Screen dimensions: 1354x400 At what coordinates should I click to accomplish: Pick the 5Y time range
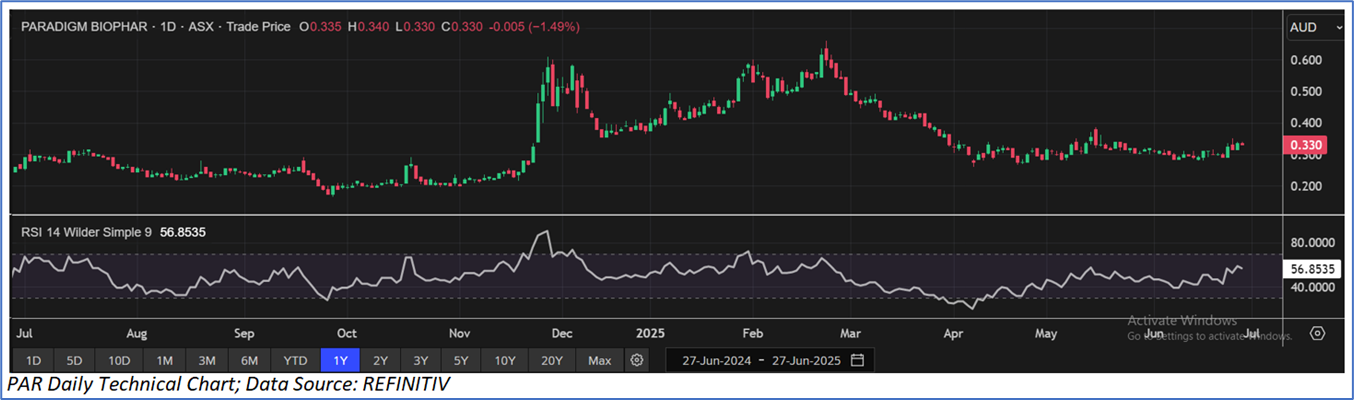(x=459, y=360)
